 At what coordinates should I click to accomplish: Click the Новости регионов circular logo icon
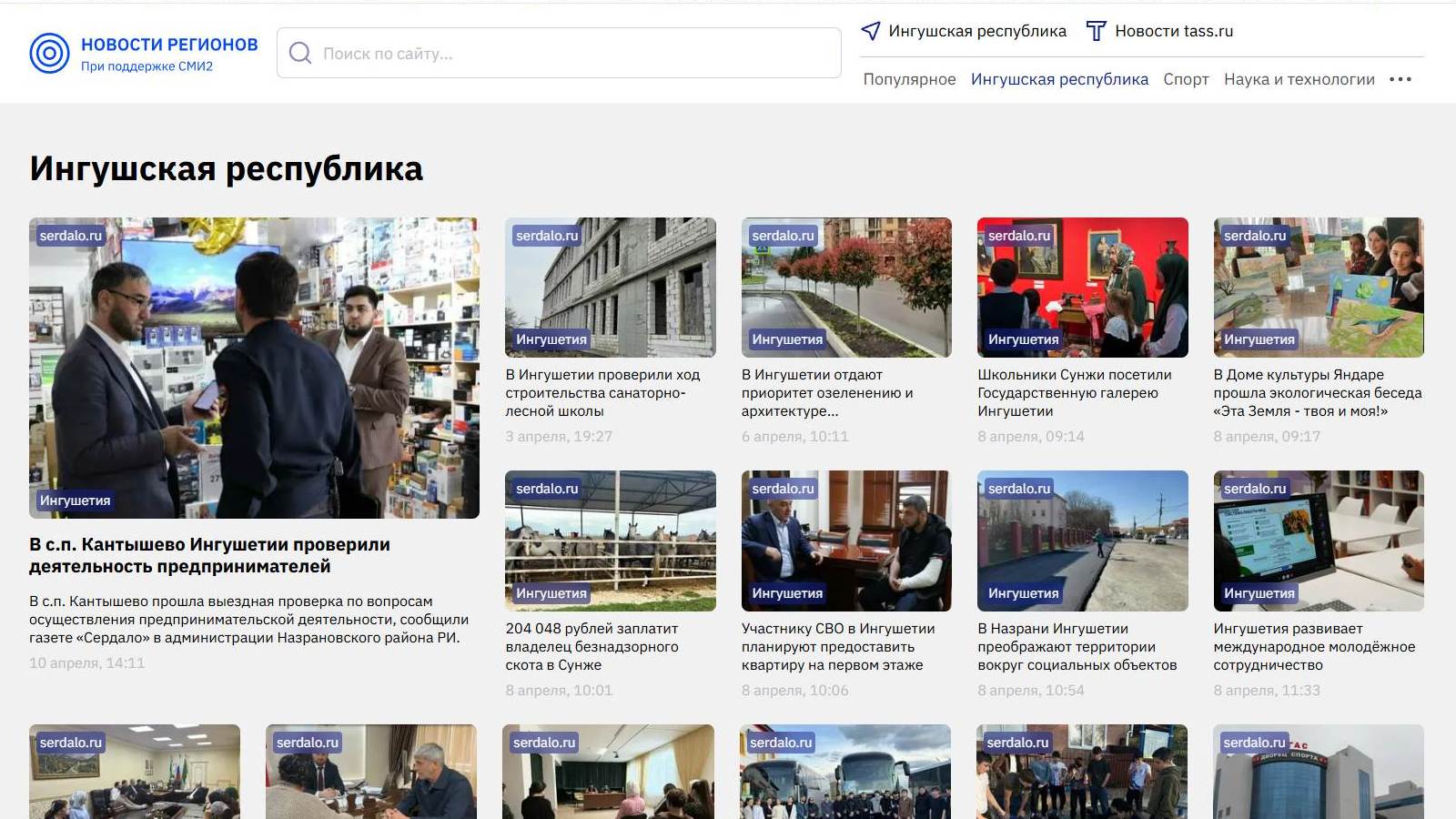pyautogui.click(x=49, y=54)
